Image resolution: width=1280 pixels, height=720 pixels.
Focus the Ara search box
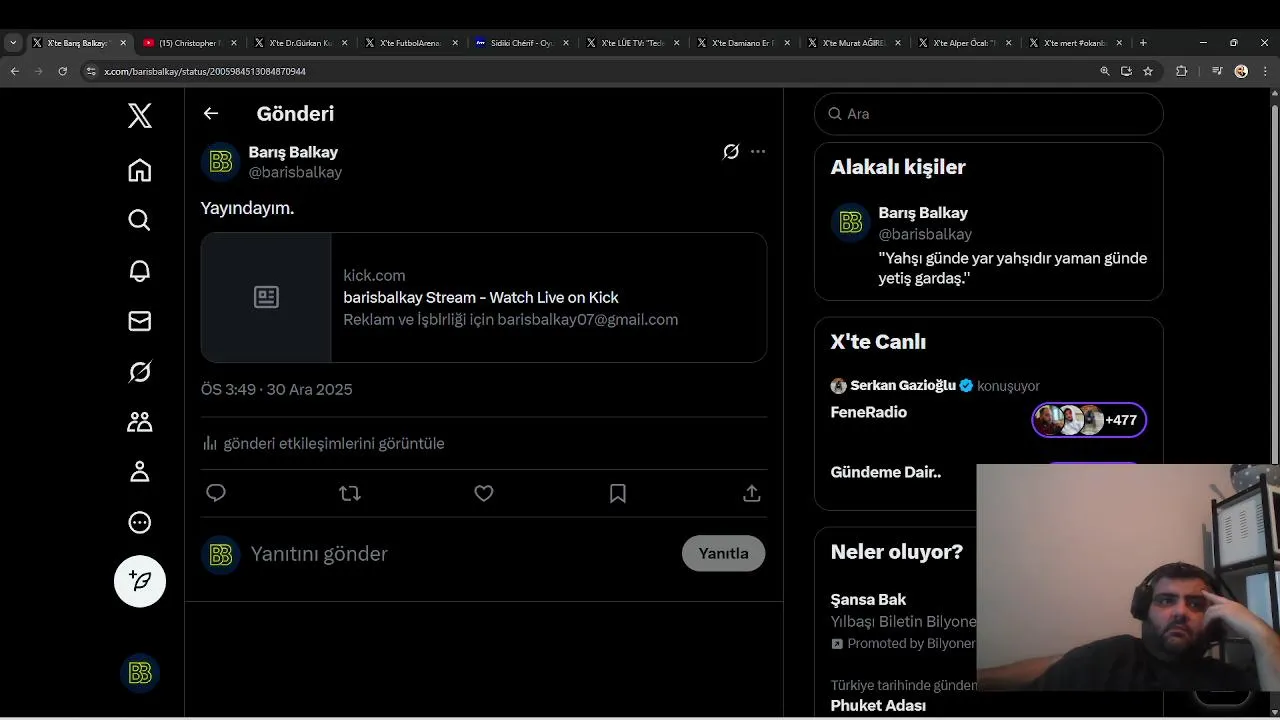coord(989,114)
